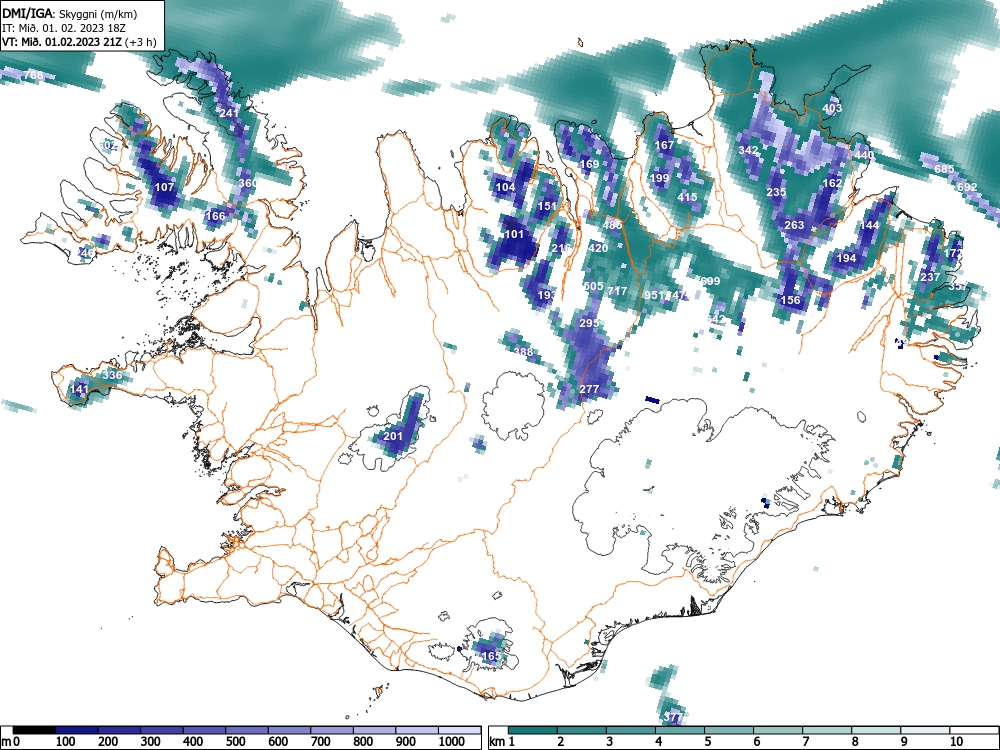This screenshot has width=1000, height=750.
Task: Click the visibility value '165' near the south coast
Action: 491,656
